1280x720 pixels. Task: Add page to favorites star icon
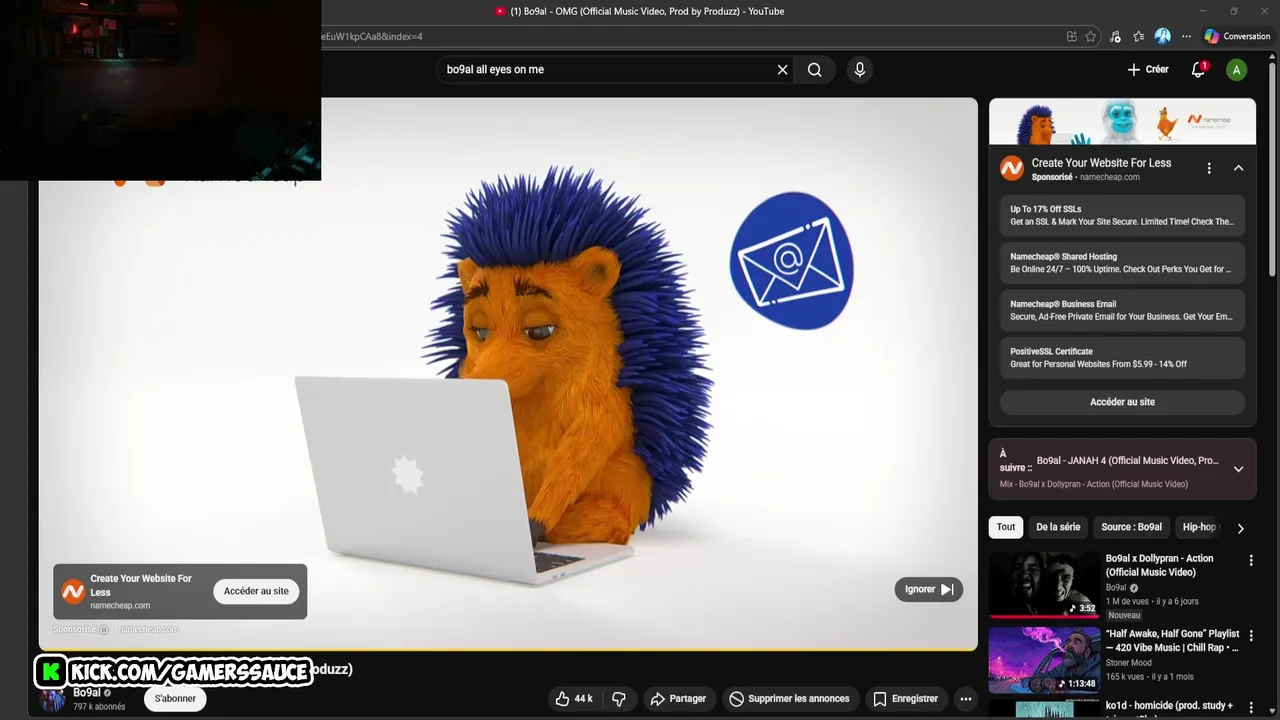(x=1091, y=37)
